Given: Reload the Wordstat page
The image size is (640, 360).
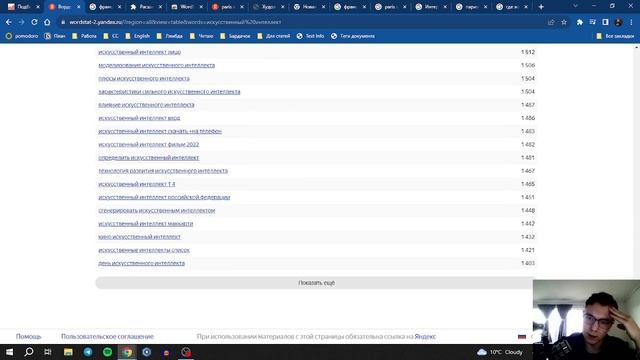Looking at the screenshot, I should tap(34, 22).
